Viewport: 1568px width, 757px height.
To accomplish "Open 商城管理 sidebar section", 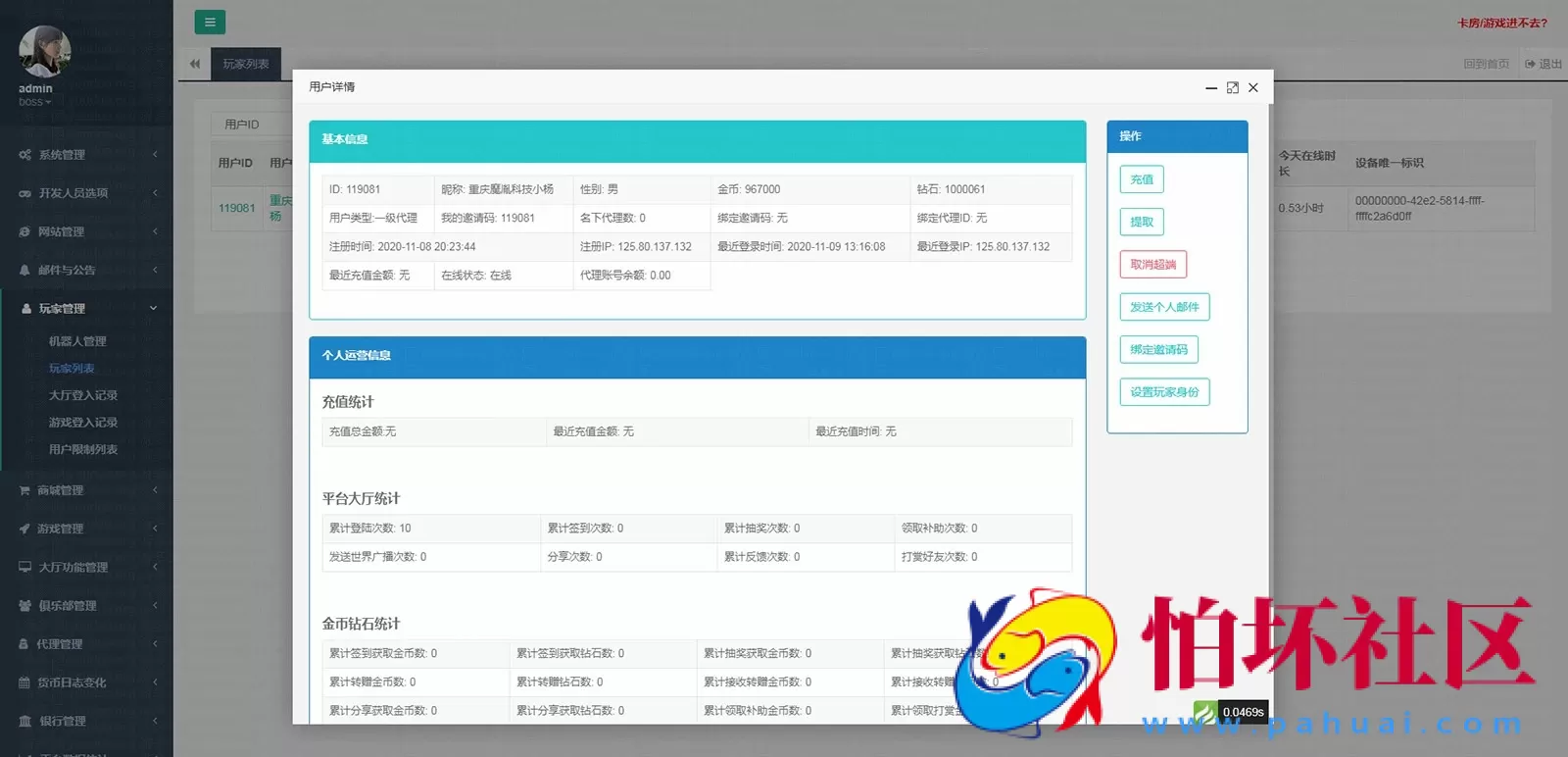I will pyautogui.click(x=61, y=490).
